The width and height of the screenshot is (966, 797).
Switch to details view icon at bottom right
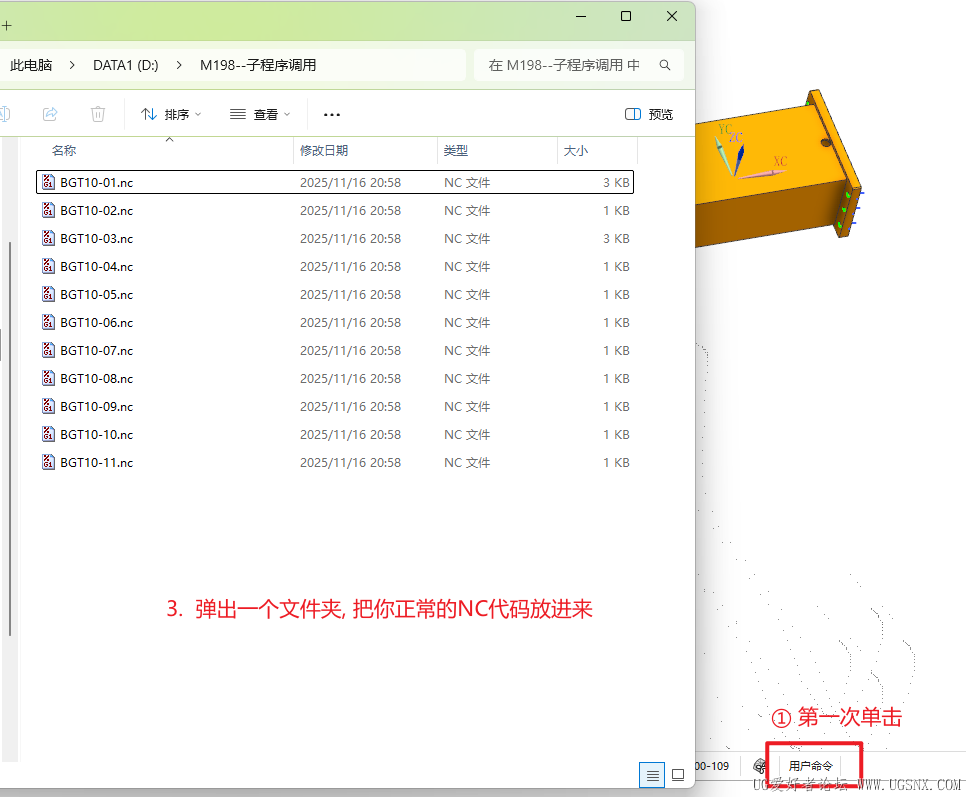[x=652, y=775]
